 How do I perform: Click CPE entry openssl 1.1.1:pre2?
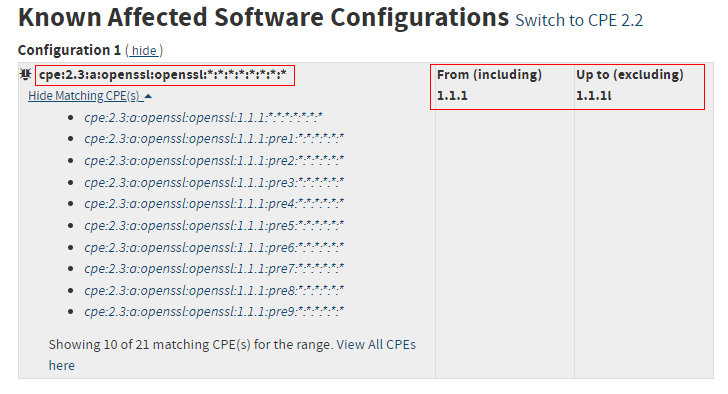click(x=214, y=161)
